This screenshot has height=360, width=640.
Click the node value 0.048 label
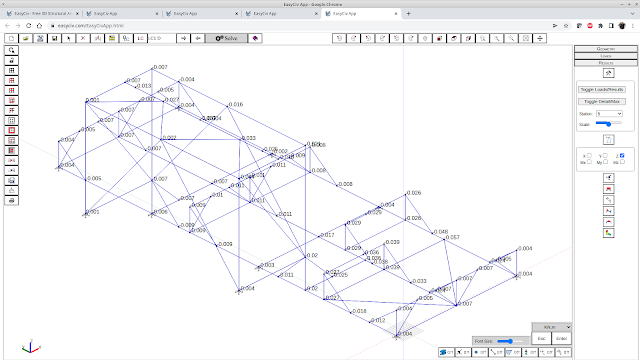pyautogui.click(x=441, y=232)
